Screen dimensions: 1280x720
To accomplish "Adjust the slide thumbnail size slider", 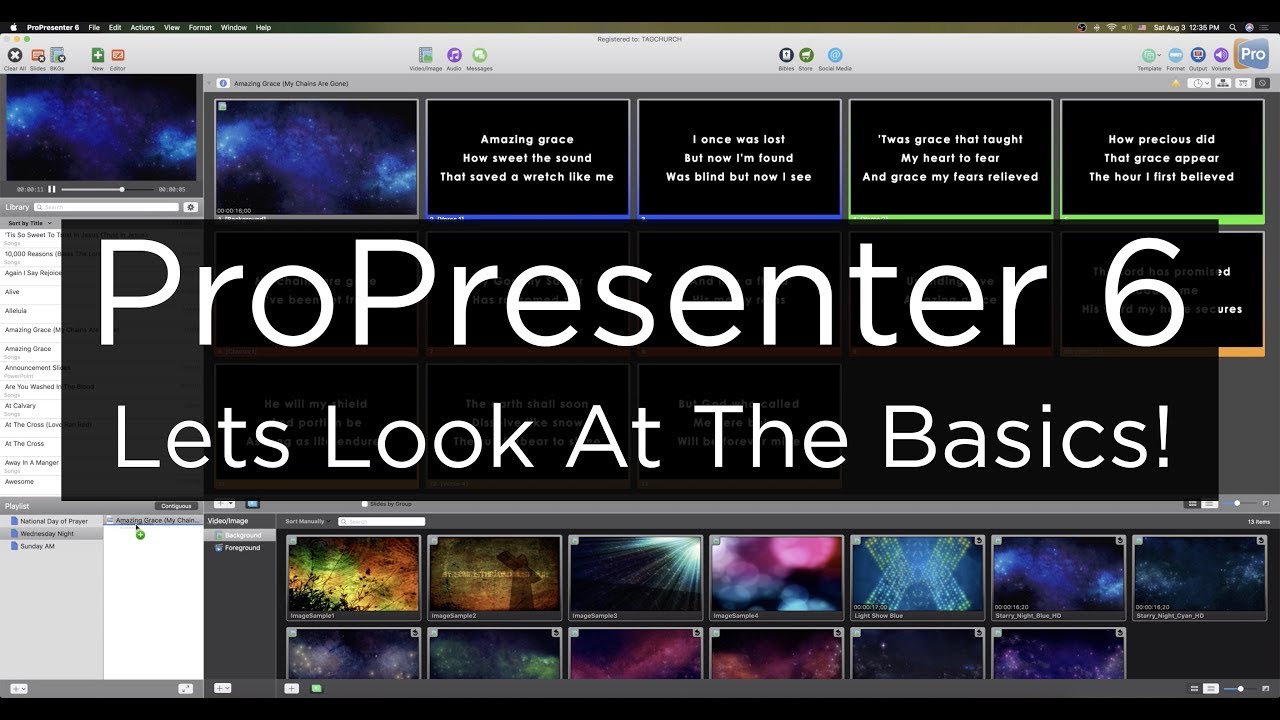I will click(1239, 503).
